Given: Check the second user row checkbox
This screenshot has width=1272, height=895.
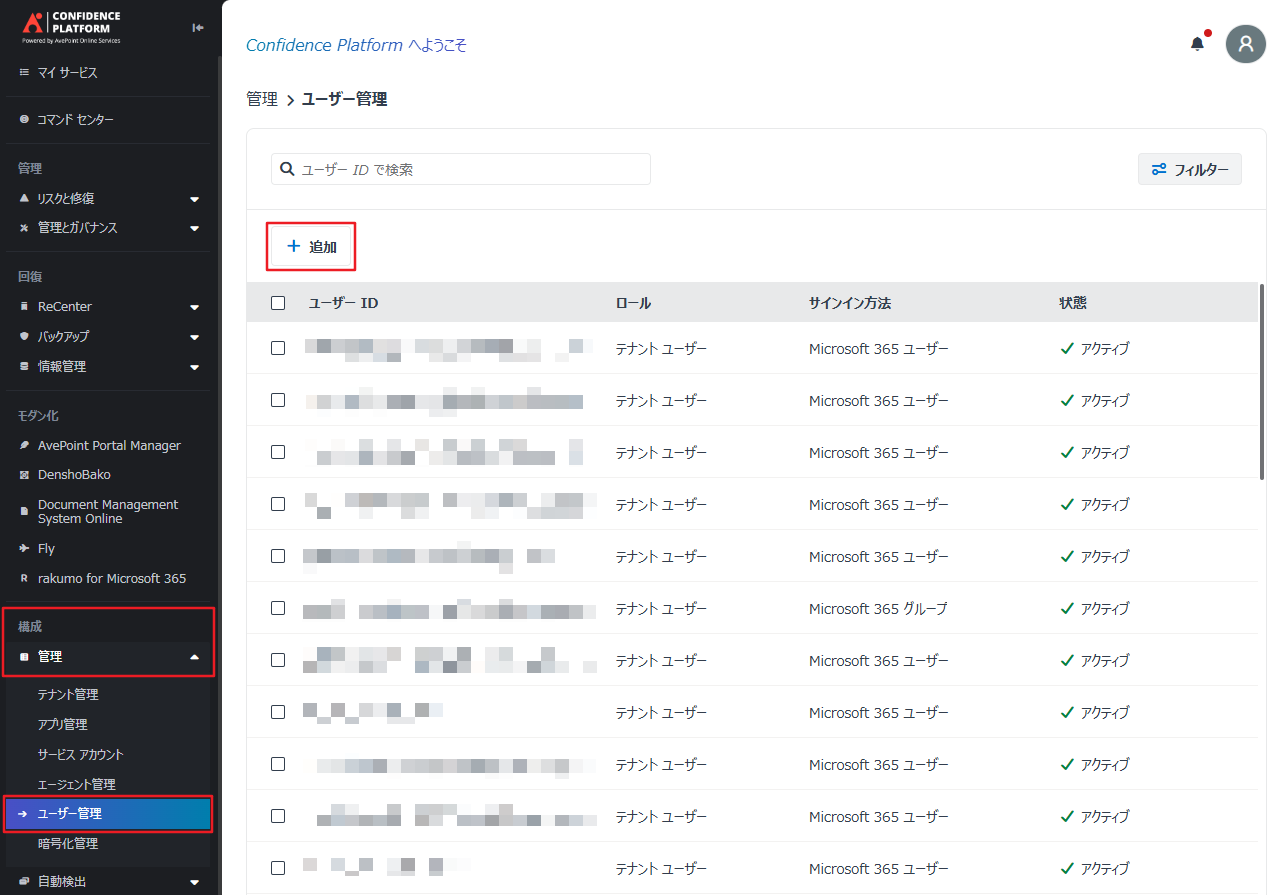Looking at the screenshot, I should (x=278, y=400).
